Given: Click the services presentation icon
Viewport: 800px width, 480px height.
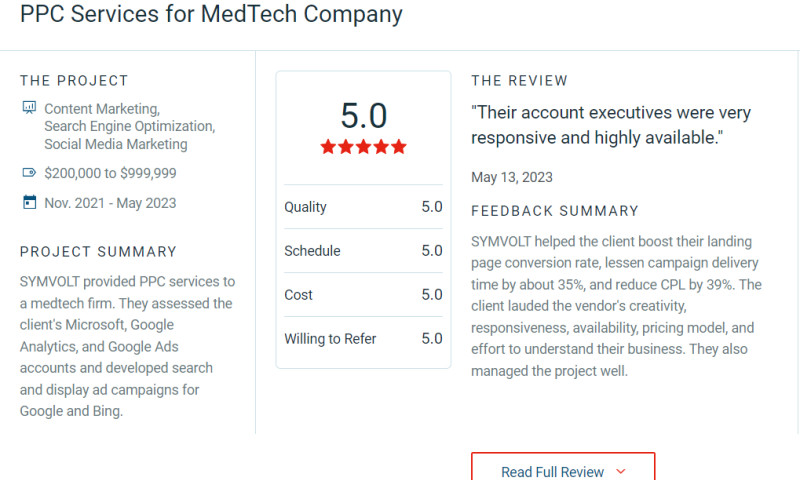Looking at the screenshot, I should (x=29, y=108).
